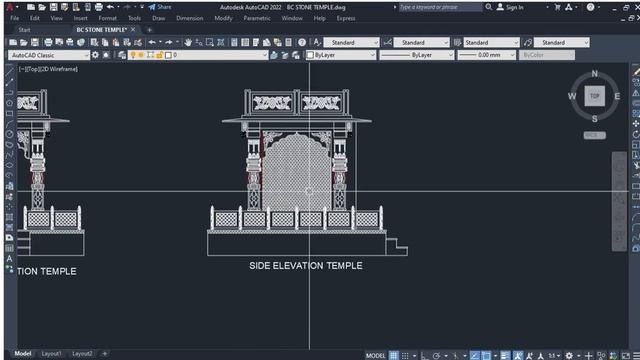Click Make Object's Layer Current icon
Image resolution: width=640 pixels, height=360 pixels.
pos(274,55)
